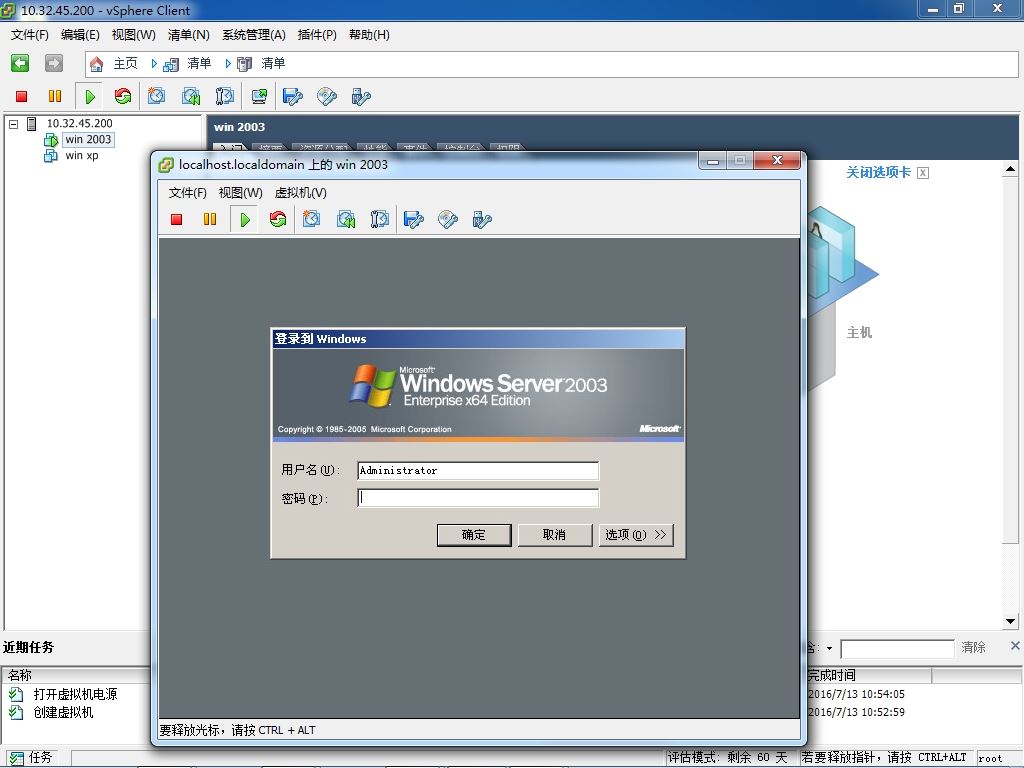
Task: Click the 用户名 field containing Administrator
Action: click(478, 470)
